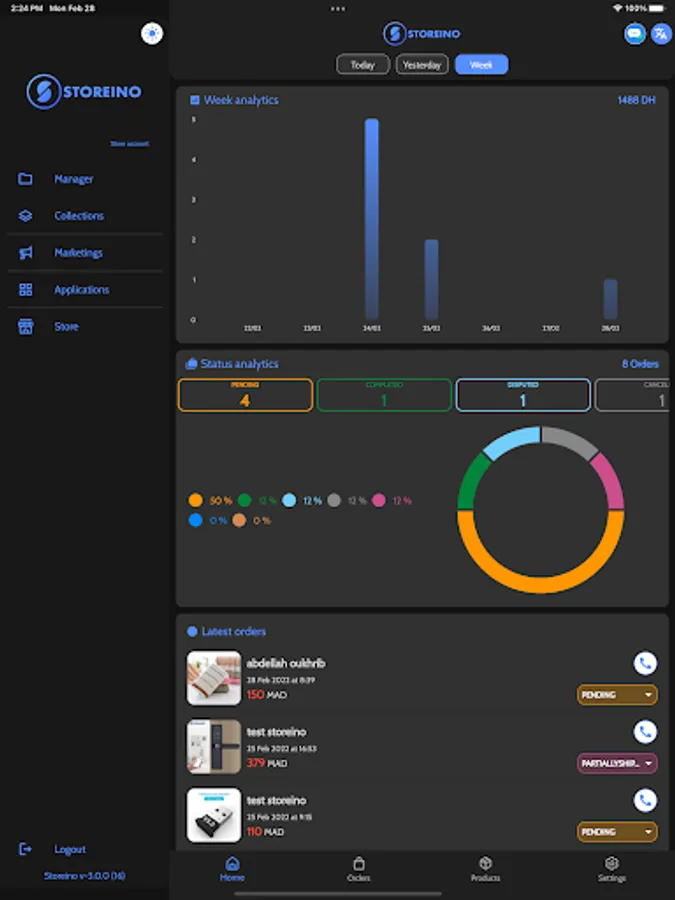Click the Store account link
This screenshot has width=675, height=900.
point(130,143)
